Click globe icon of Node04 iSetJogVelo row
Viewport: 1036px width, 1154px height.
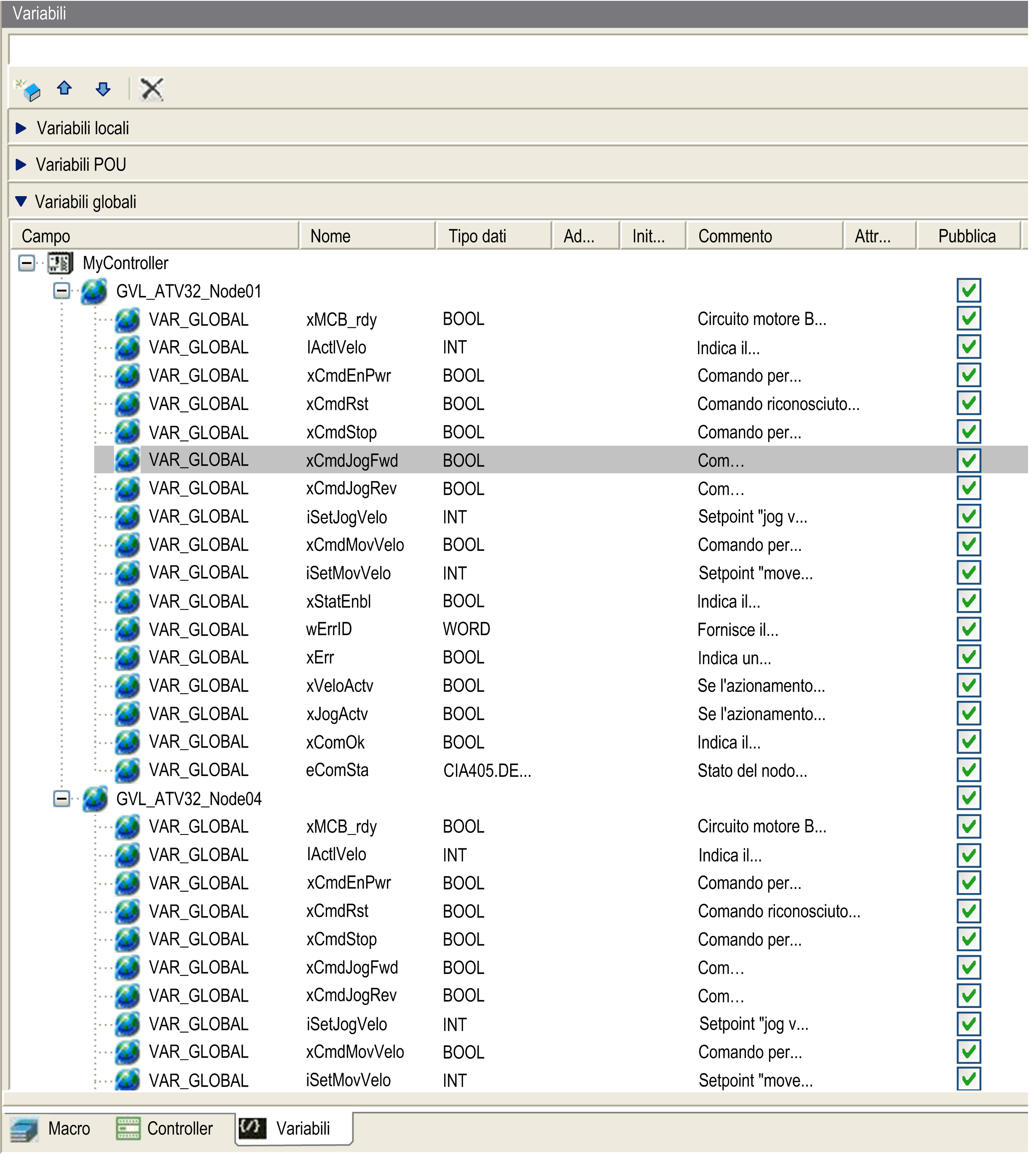click(x=128, y=1024)
